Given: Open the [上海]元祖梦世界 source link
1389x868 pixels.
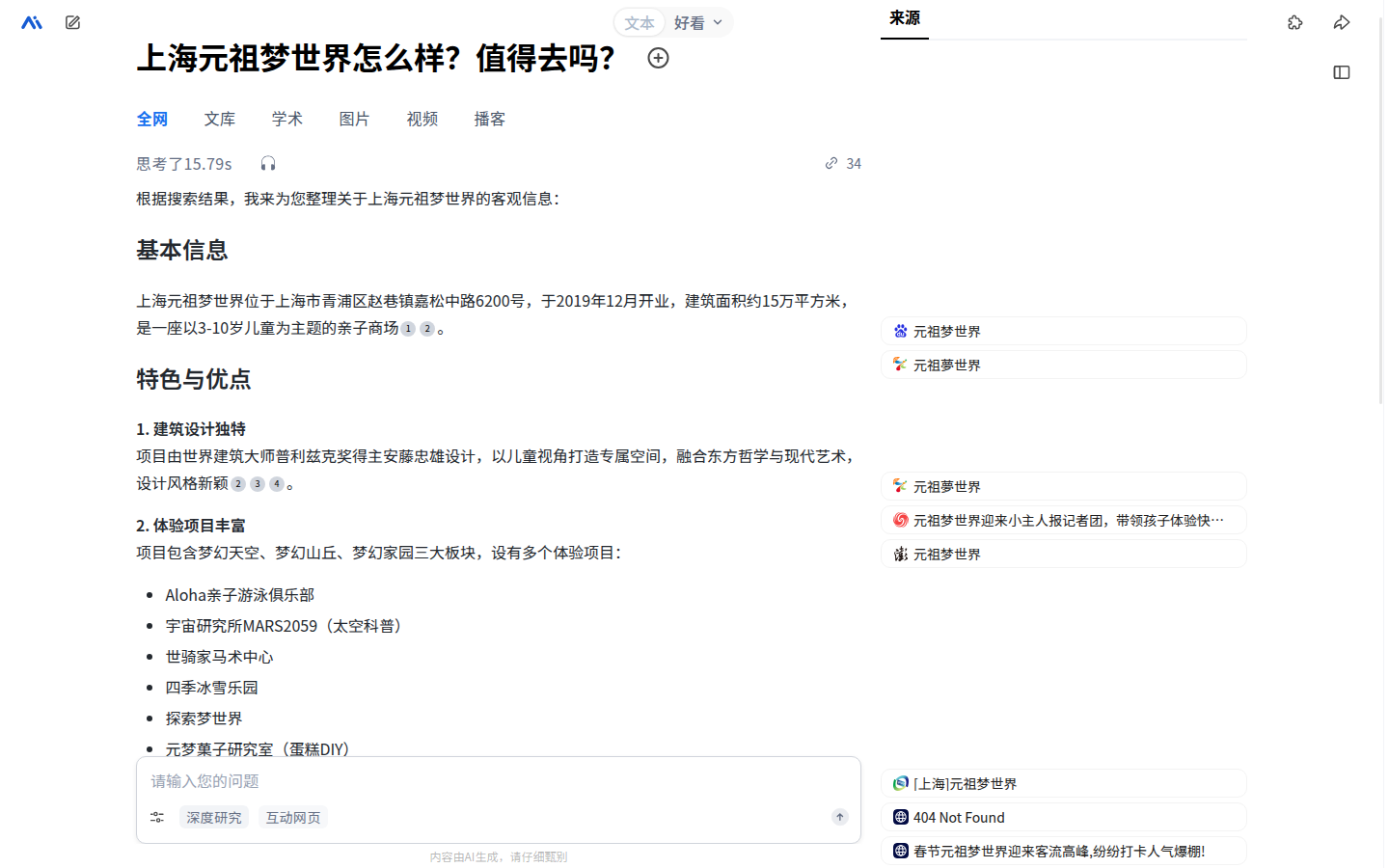Looking at the screenshot, I should (1064, 783).
